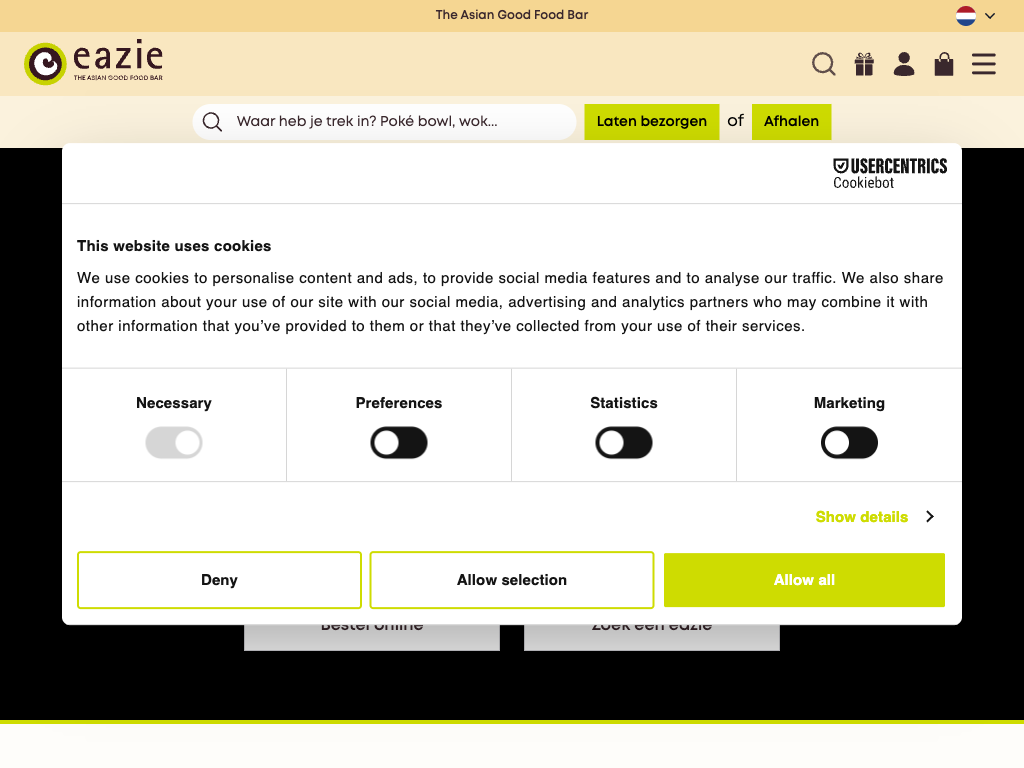Enable the Preferences cookies toggle
Image resolution: width=1024 pixels, height=768 pixels.
(x=399, y=443)
